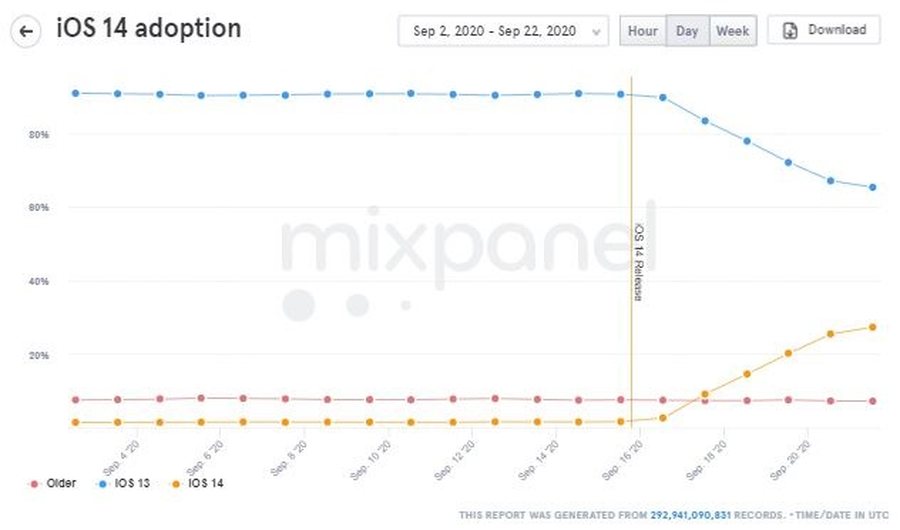This screenshot has width=900, height=530.
Task: Click the iOS 14 adoption title
Action: pos(148,29)
